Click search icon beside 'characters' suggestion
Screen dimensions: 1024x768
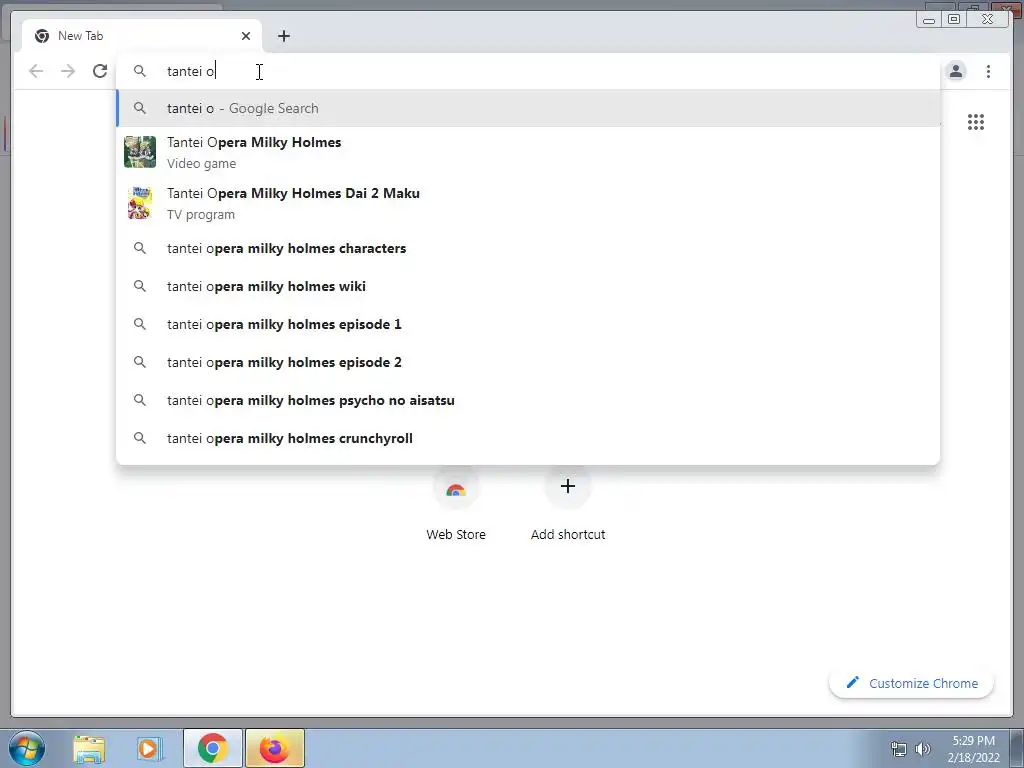140,248
